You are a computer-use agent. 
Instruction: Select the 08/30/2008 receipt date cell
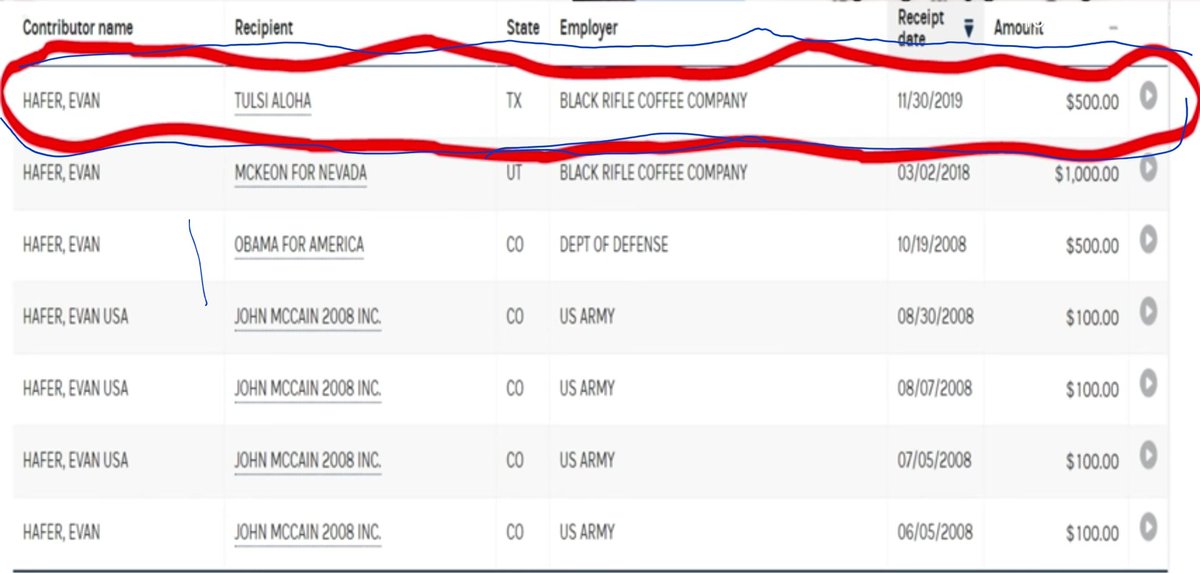coord(935,318)
